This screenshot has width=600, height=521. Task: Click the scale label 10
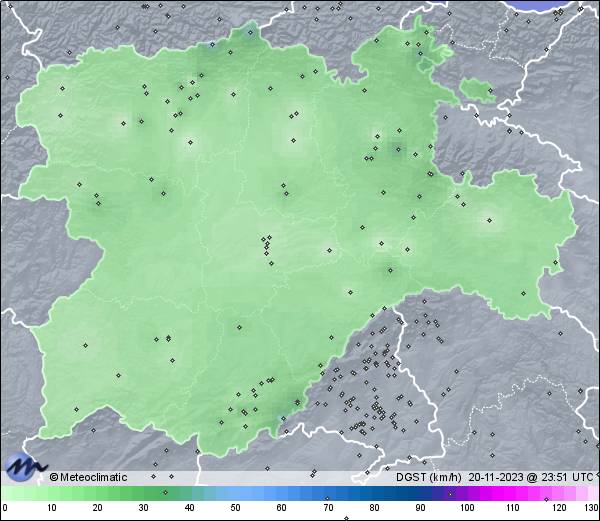52,508
